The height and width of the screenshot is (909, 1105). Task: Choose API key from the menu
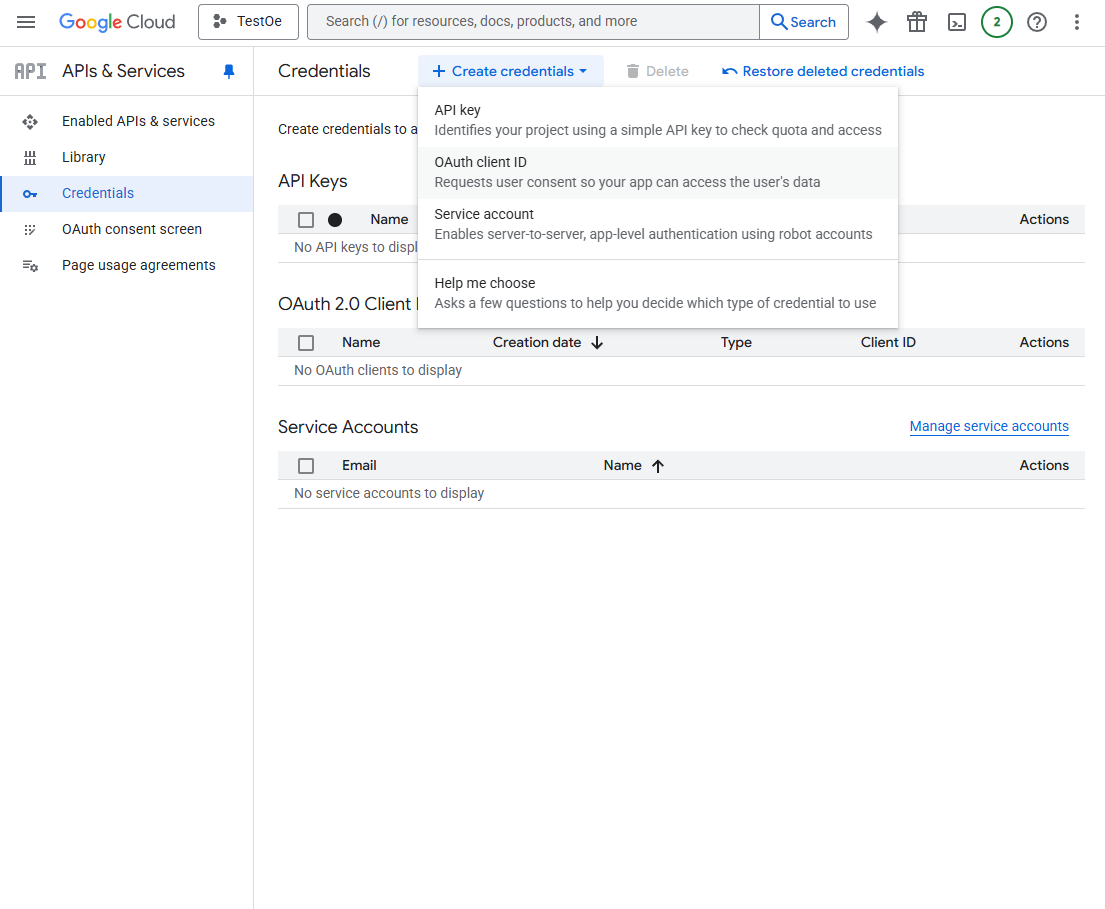(x=658, y=120)
